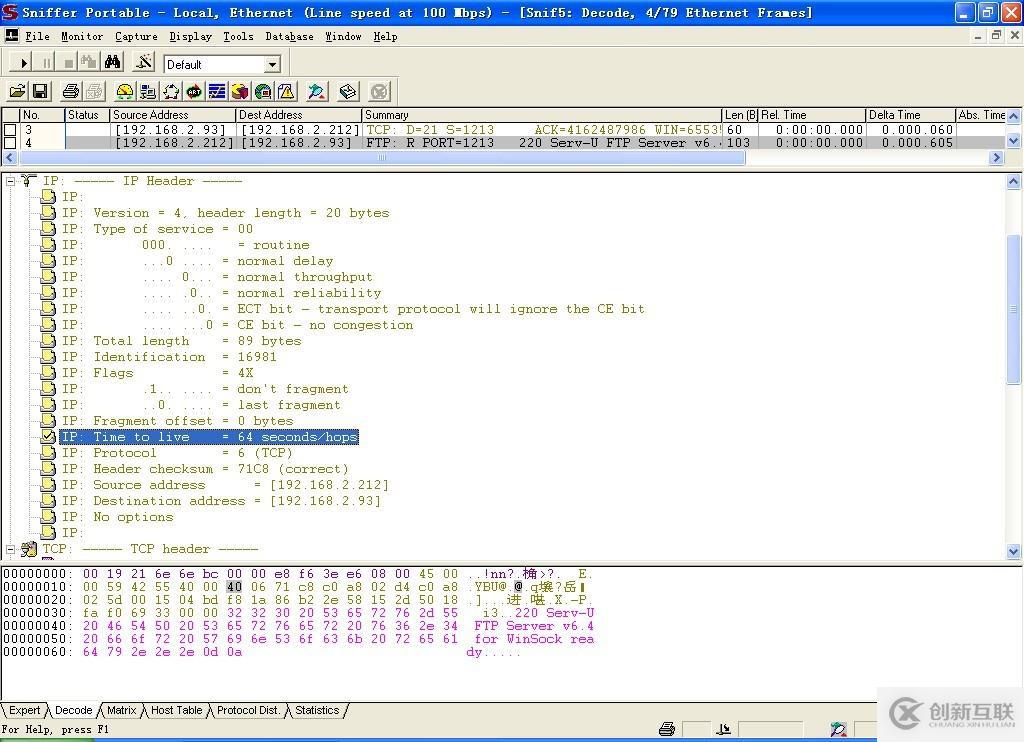Collapse the TCP header tree node

pos(11,549)
